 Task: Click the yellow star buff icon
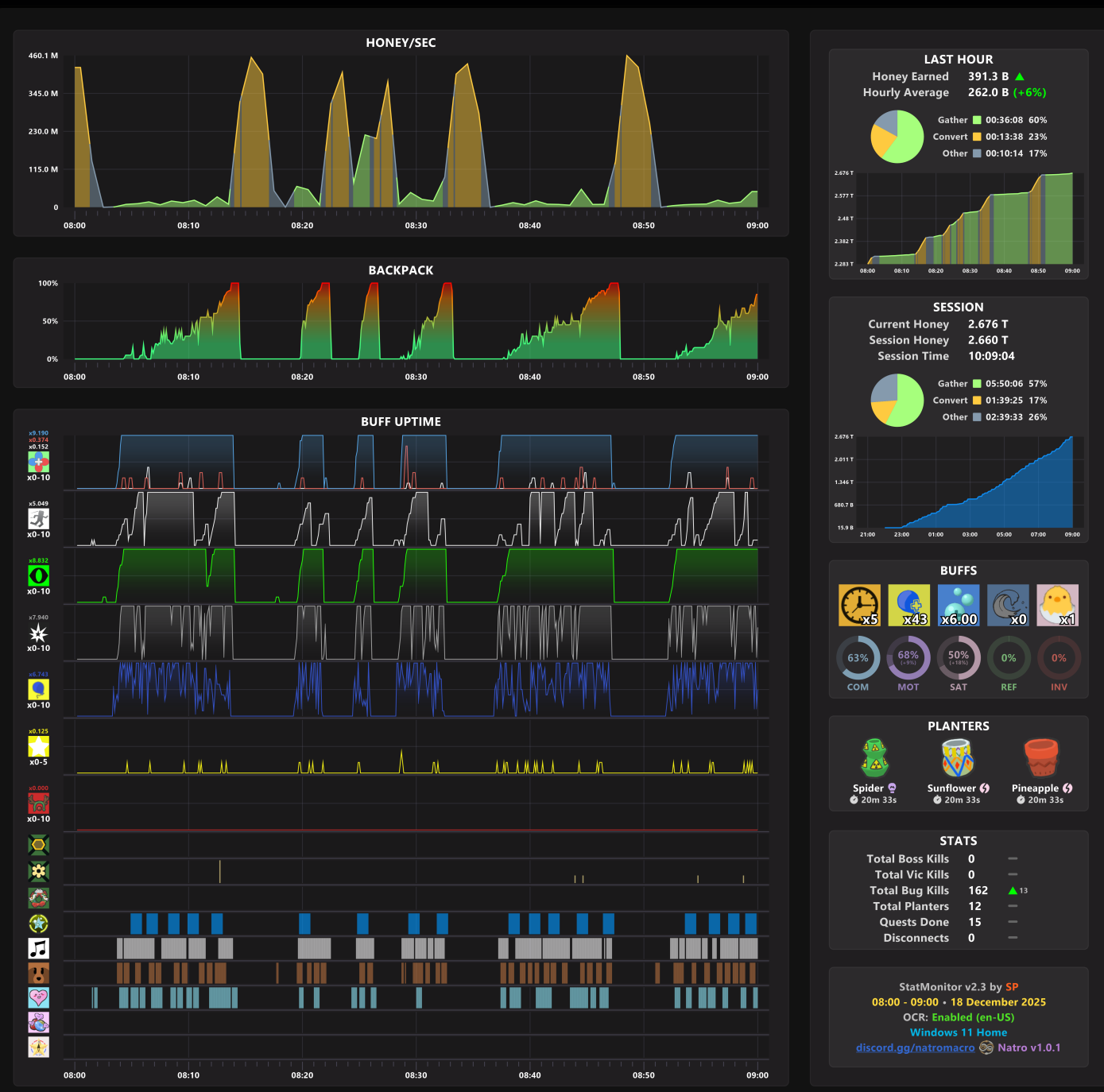tap(39, 746)
